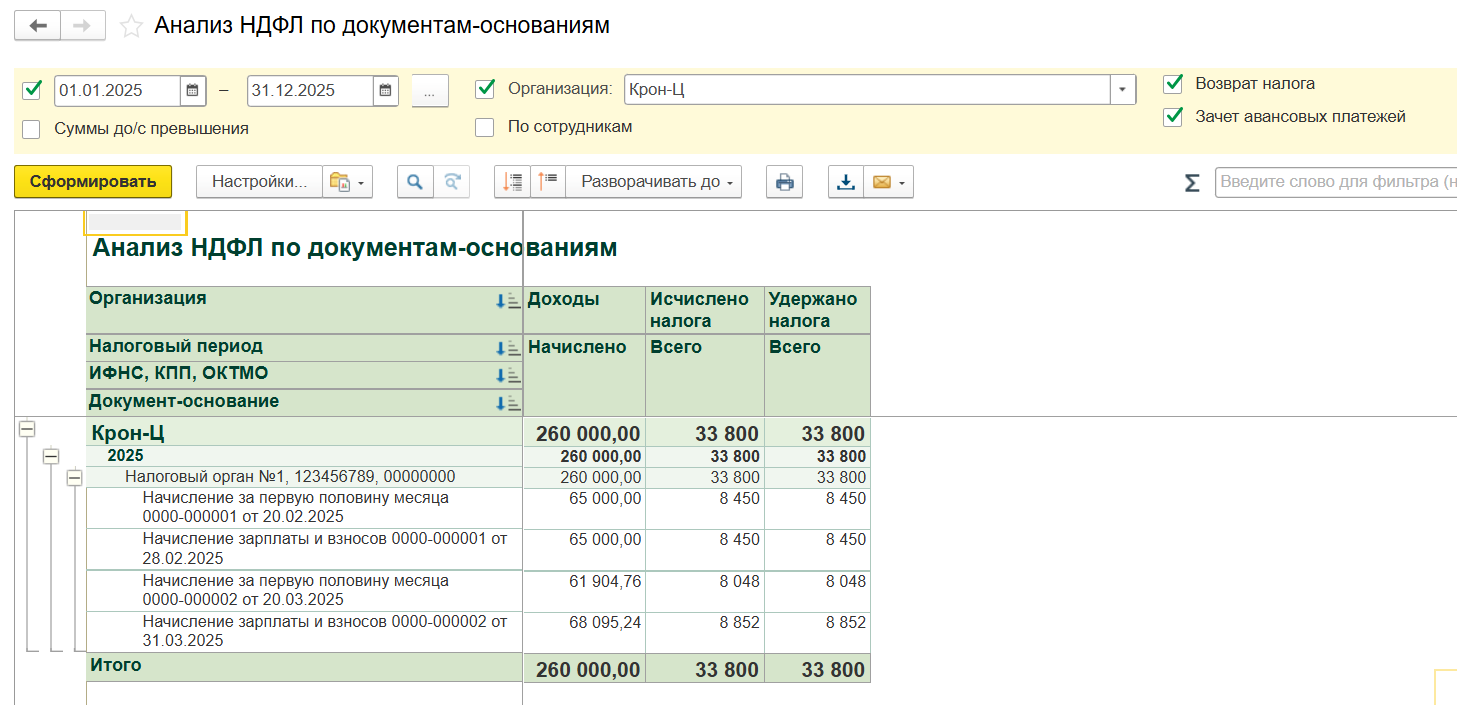Toggle the Организация checkbox
Image resolution: width=1457 pixels, height=705 pixels.
click(485, 89)
